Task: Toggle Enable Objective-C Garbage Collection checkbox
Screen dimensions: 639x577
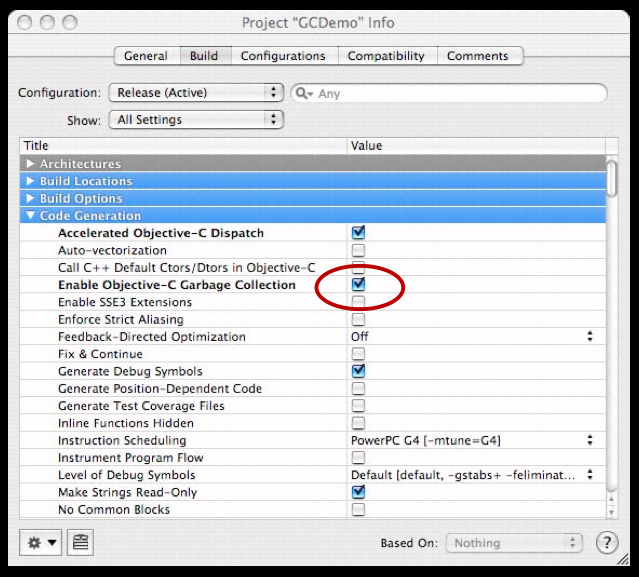Action: pos(358,285)
